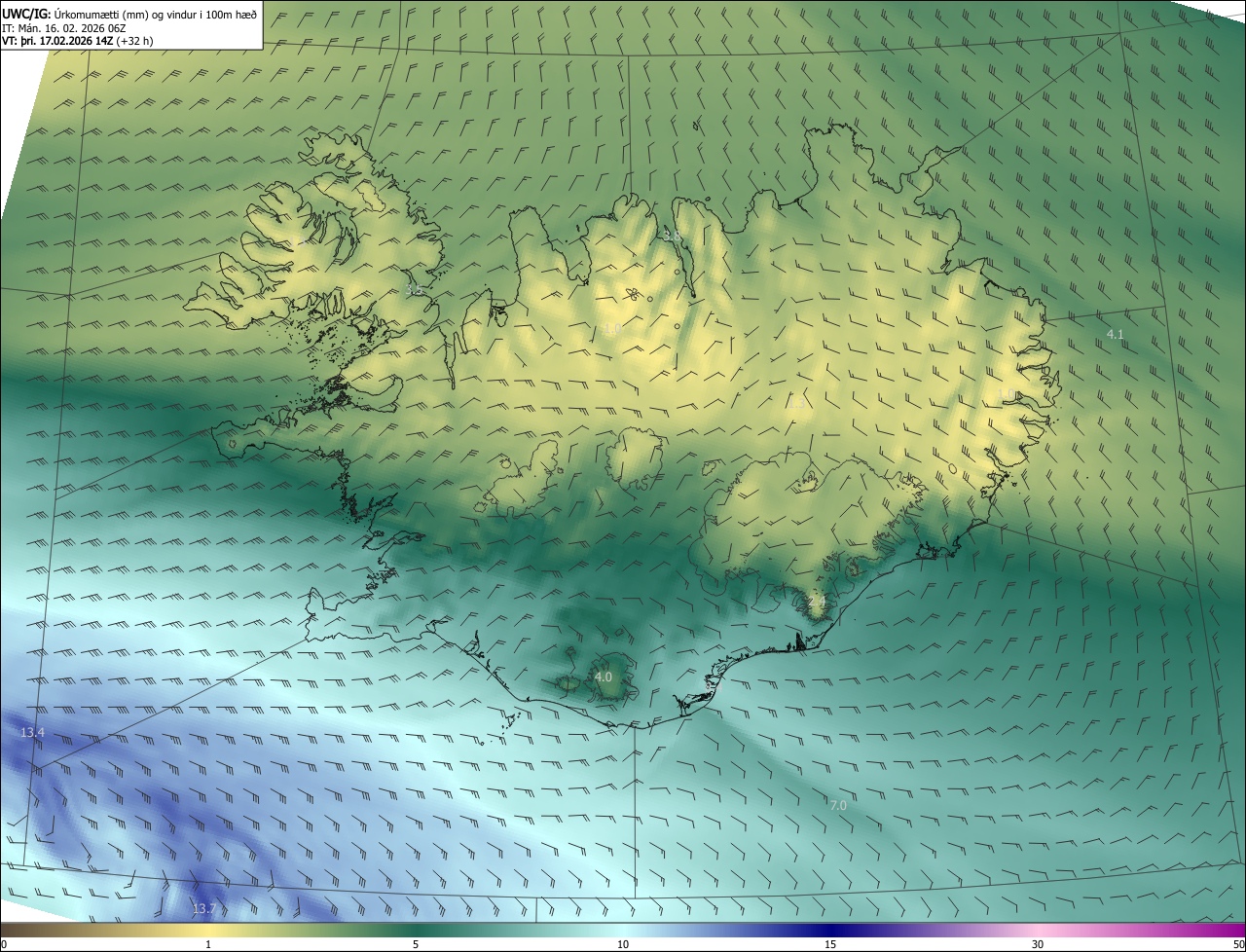
Task: Click the 50 tick on the color scale
Action: pos(1238,944)
